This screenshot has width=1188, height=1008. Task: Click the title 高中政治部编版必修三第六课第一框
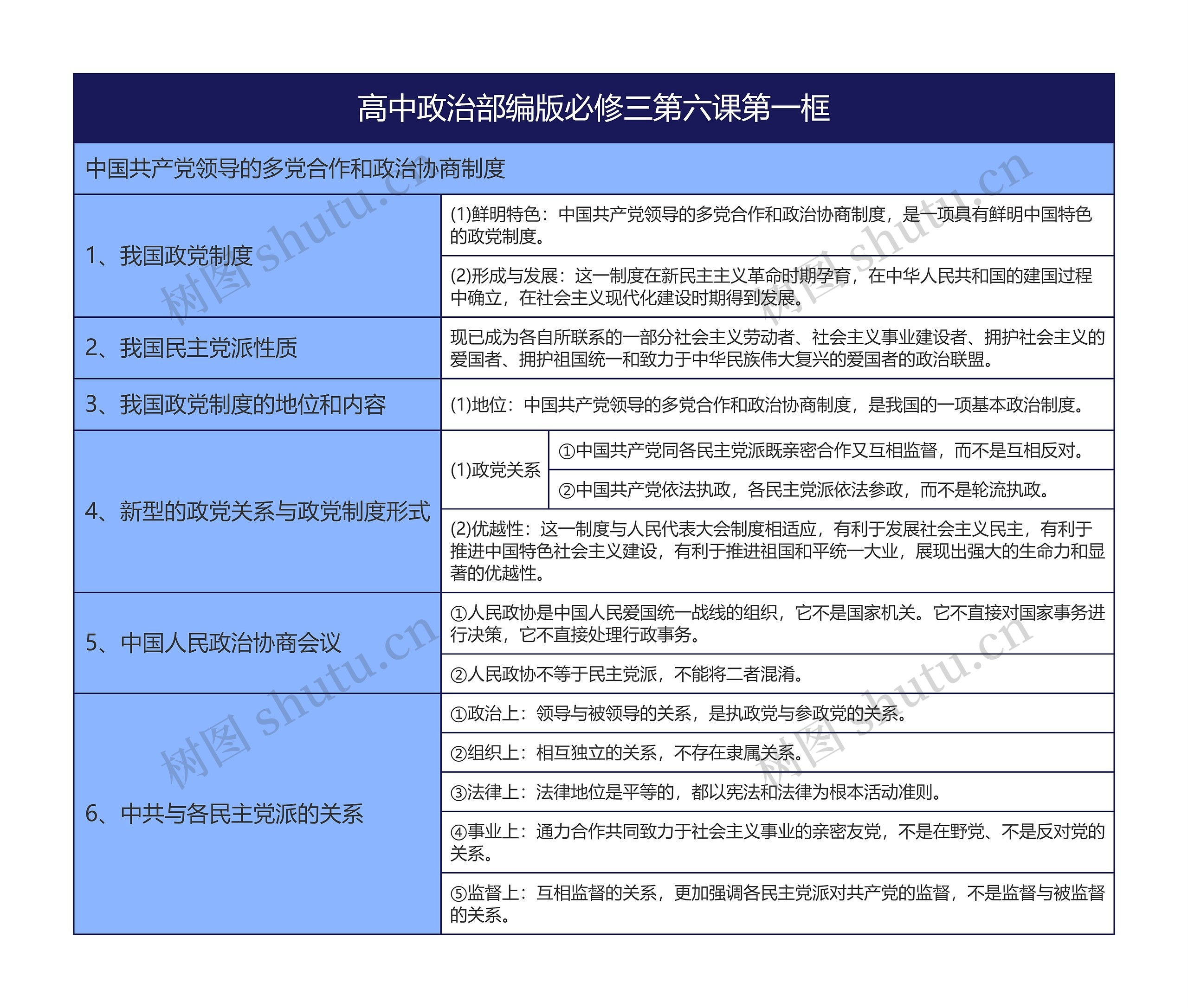coord(594,108)
